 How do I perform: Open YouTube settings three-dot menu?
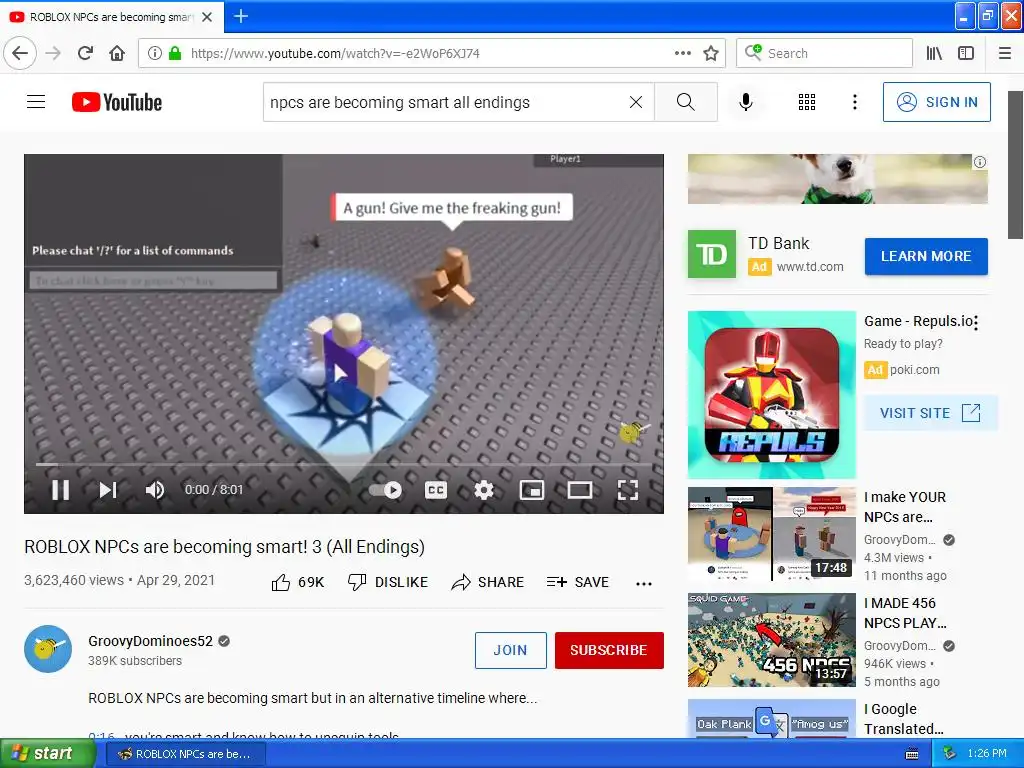coord(854,102)
